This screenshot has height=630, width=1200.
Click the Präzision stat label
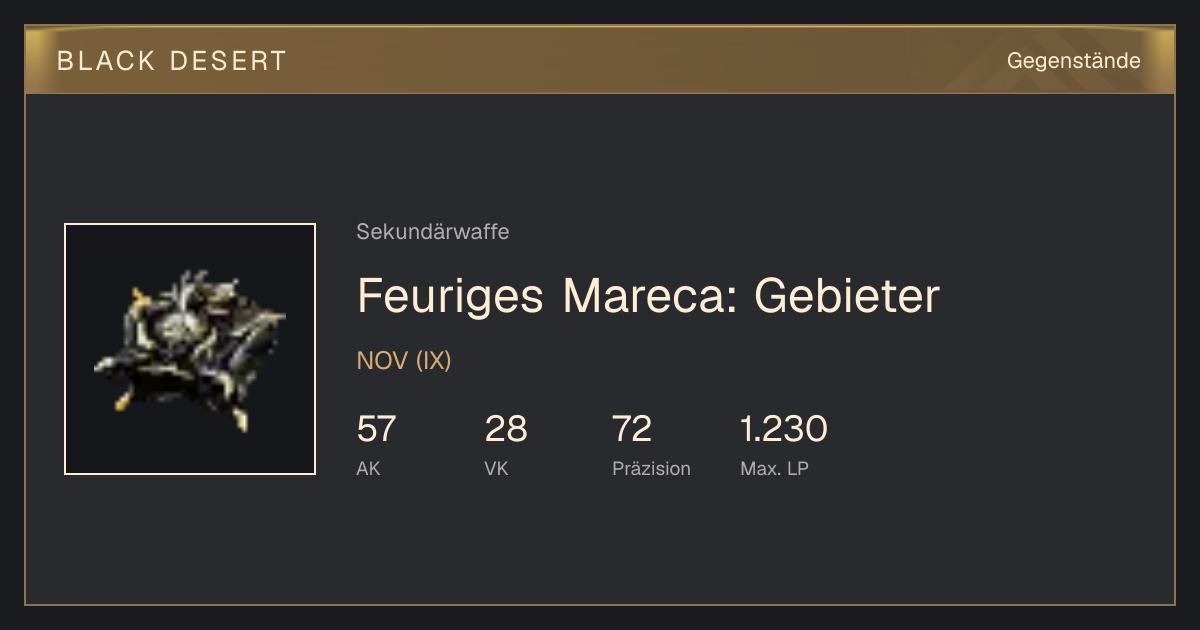coord(651,468)
